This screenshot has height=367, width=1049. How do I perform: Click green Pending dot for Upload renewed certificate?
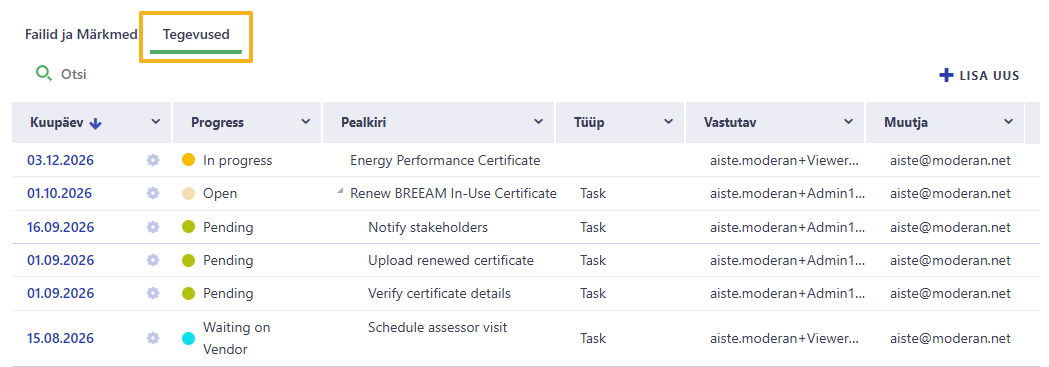[x=189, y=260]
